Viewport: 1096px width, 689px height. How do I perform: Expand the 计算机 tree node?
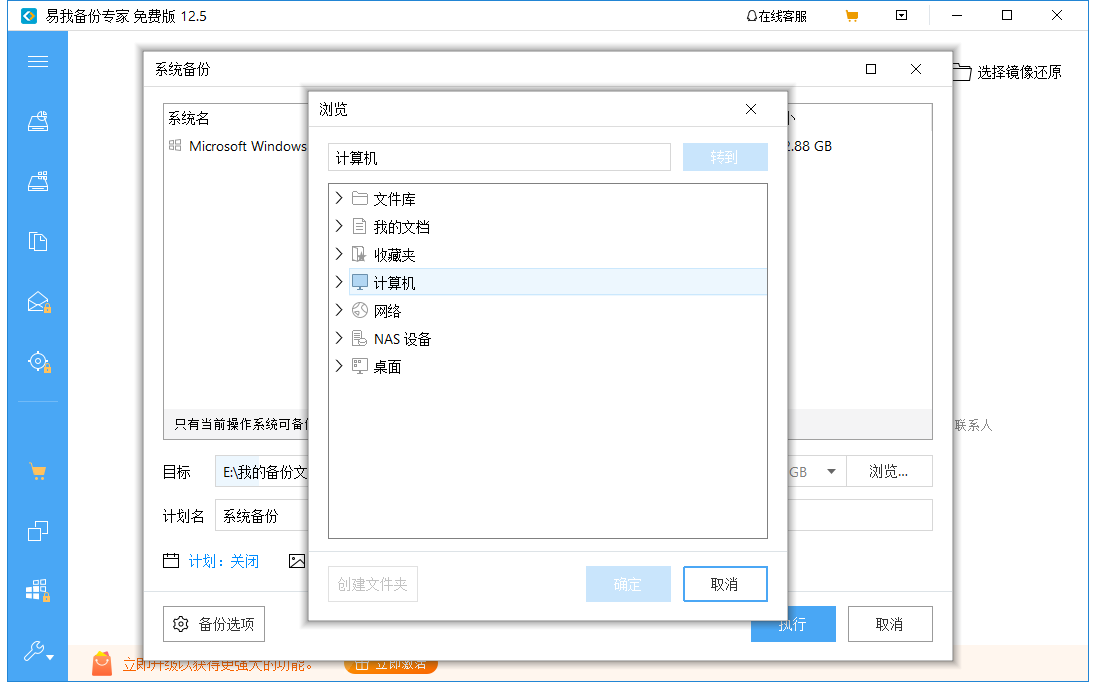click(x=340, y=281)
